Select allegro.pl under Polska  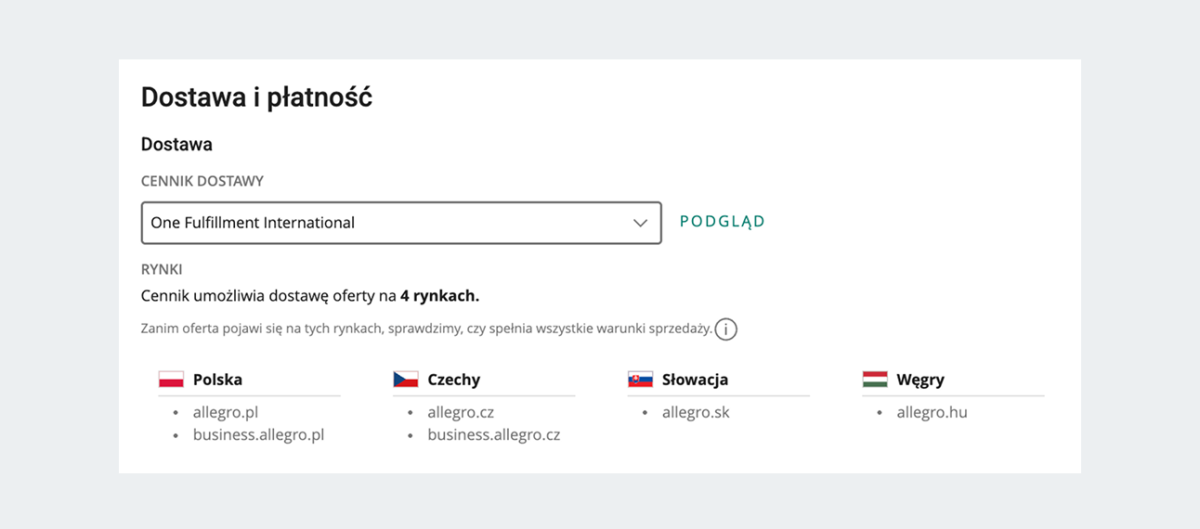226,412
